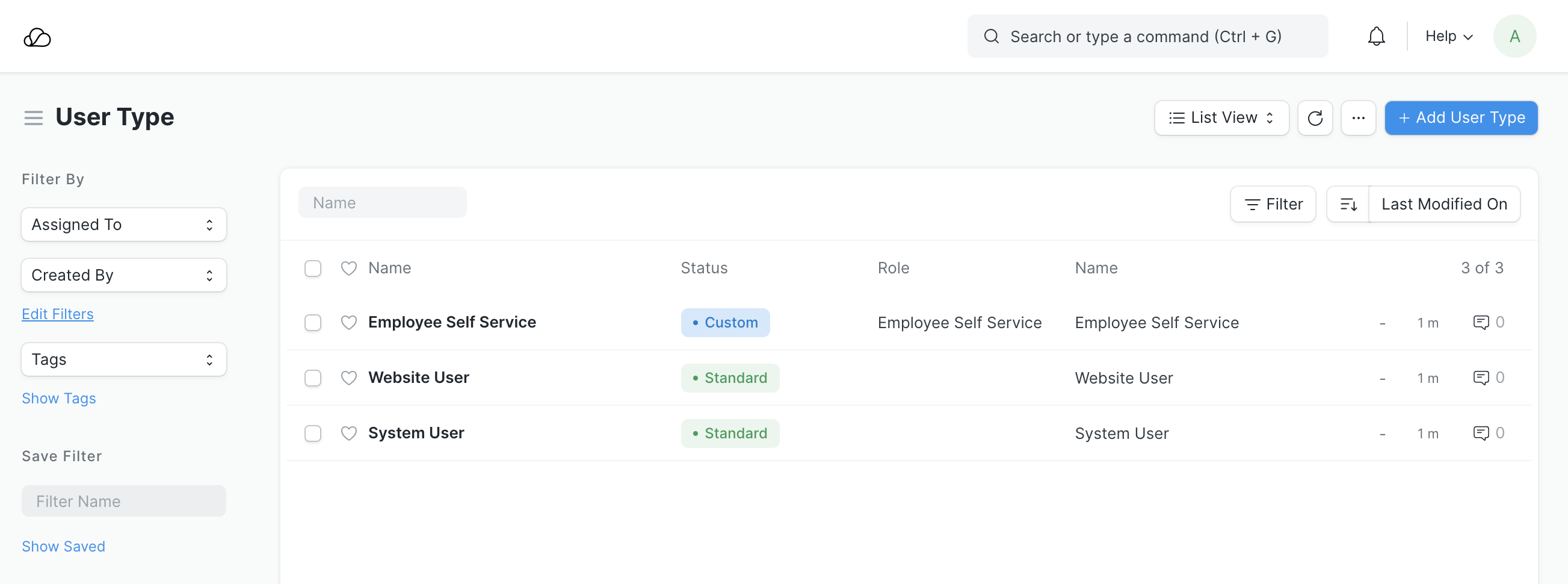The width and height of the screenshot is (1568, 584).
Task: Toggle sort direction icon
Action: 1348,205
